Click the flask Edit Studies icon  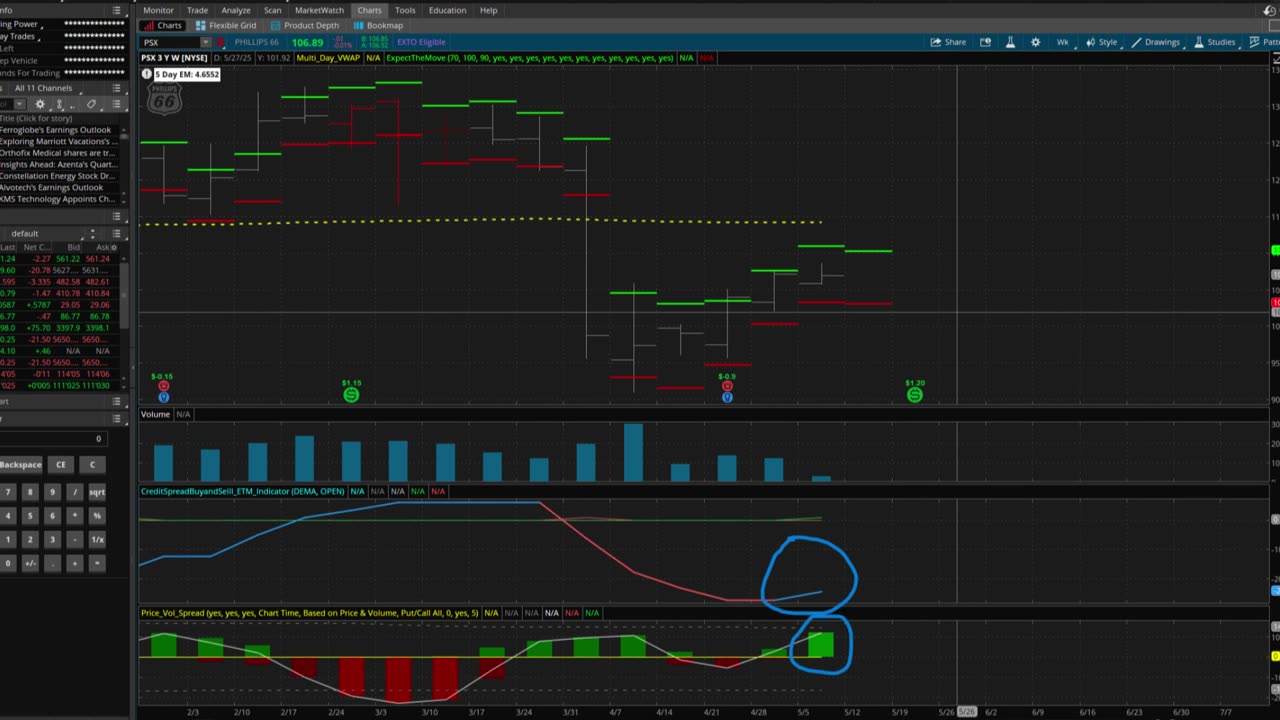(x=1010, y=42)
